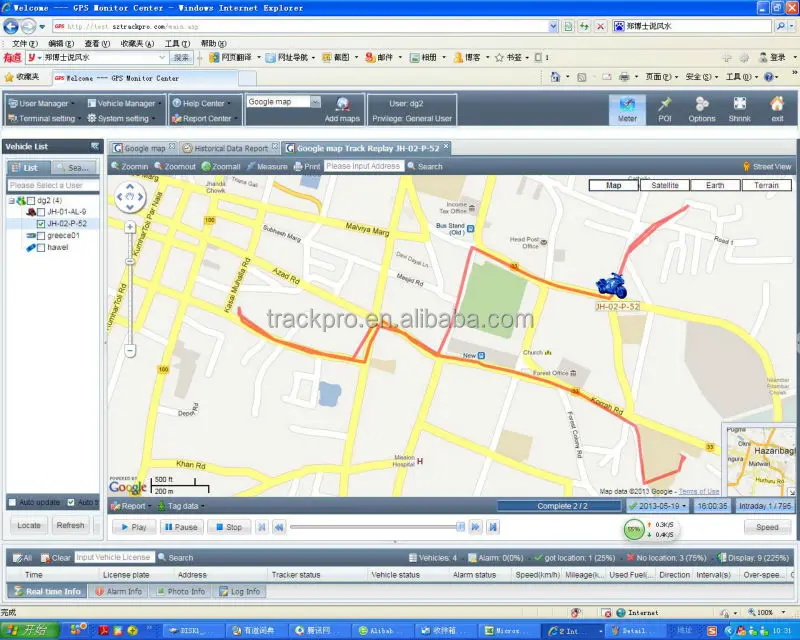Click Clear in bottom info panel

(x=55, y=558)
